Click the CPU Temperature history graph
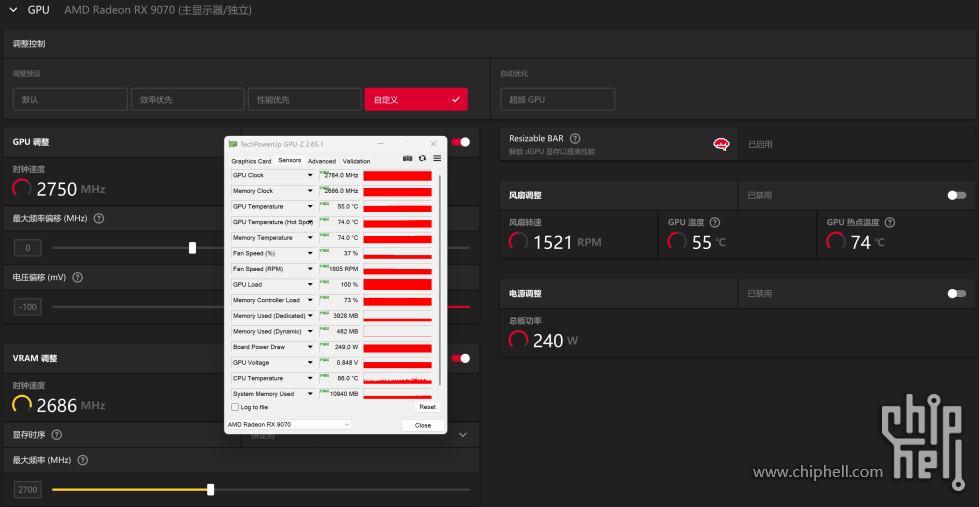The height and width of the screenshot is (507, 979). coord(398,378)
